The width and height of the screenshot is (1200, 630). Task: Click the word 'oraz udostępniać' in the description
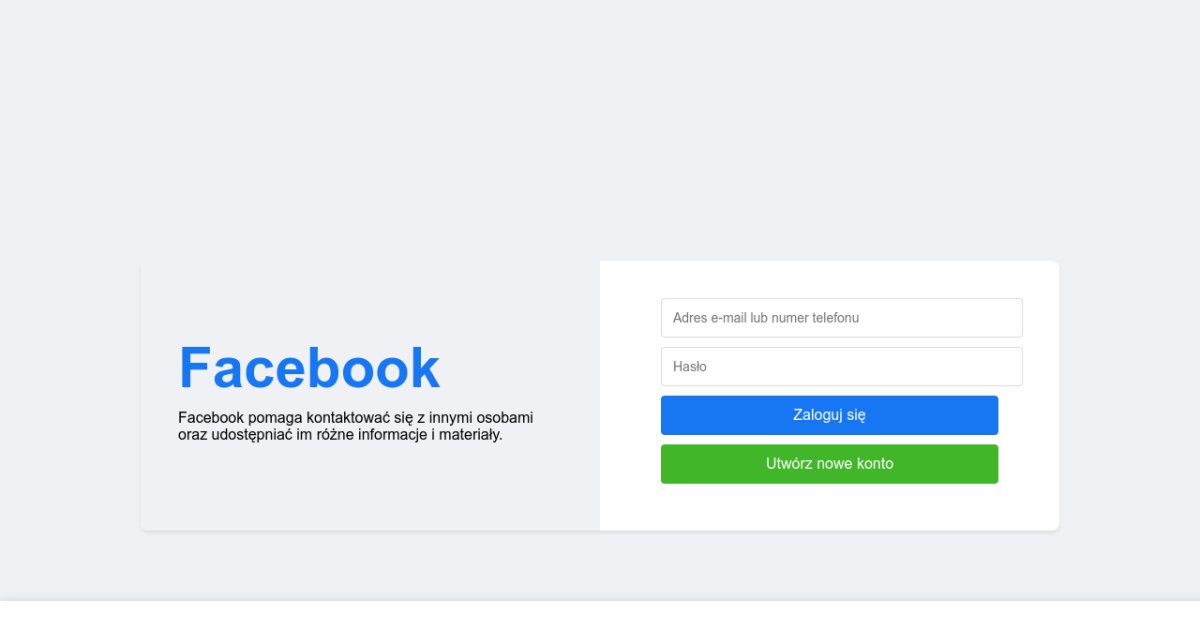235,435
